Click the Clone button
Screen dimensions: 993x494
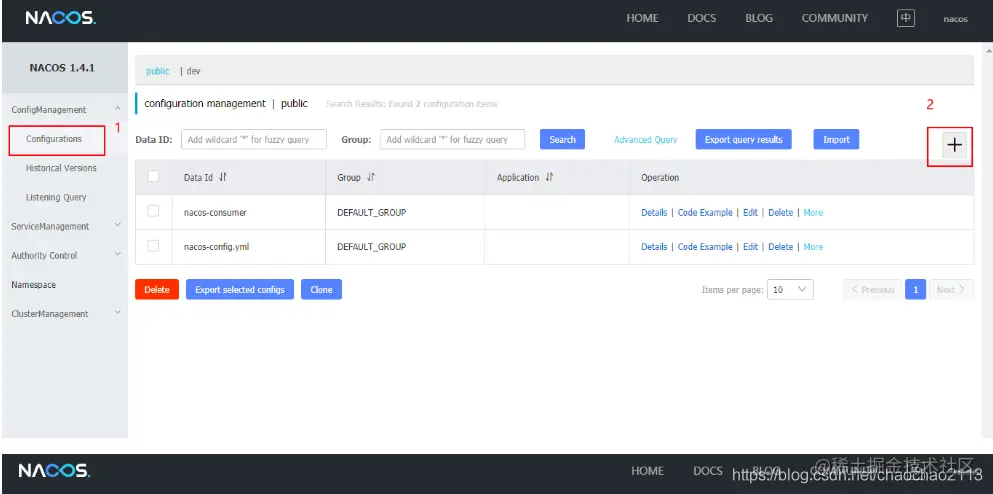[x=321, y=289]
